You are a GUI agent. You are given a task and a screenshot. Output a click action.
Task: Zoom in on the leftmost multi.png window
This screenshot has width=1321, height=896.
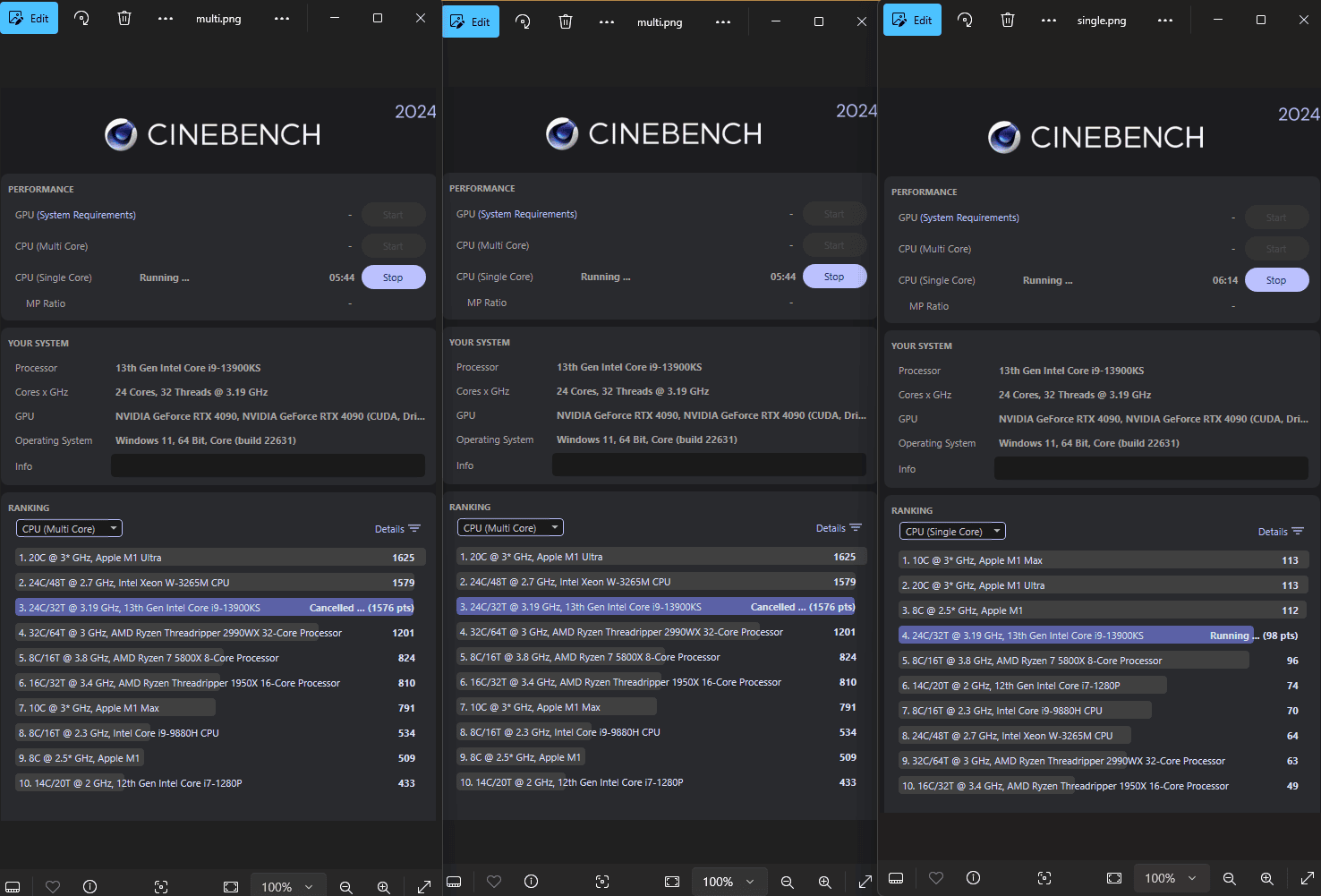[x=383, y=886]
